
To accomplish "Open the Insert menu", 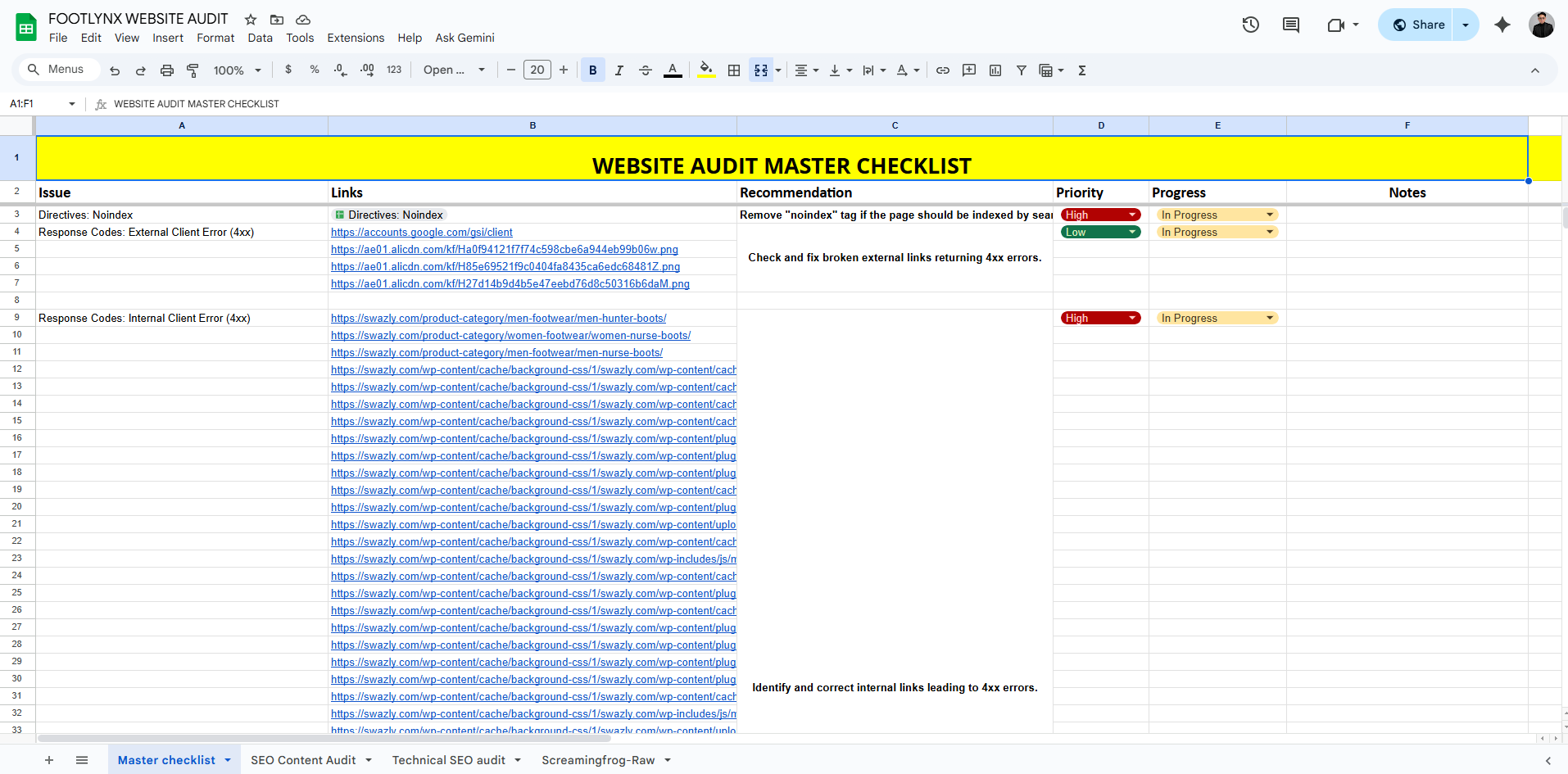I will point(168,38).
